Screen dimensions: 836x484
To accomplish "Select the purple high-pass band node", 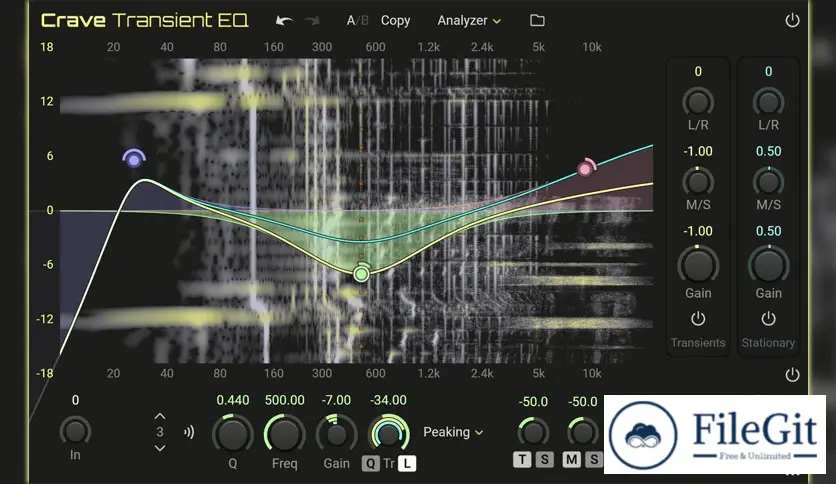I will coord(134,159).
